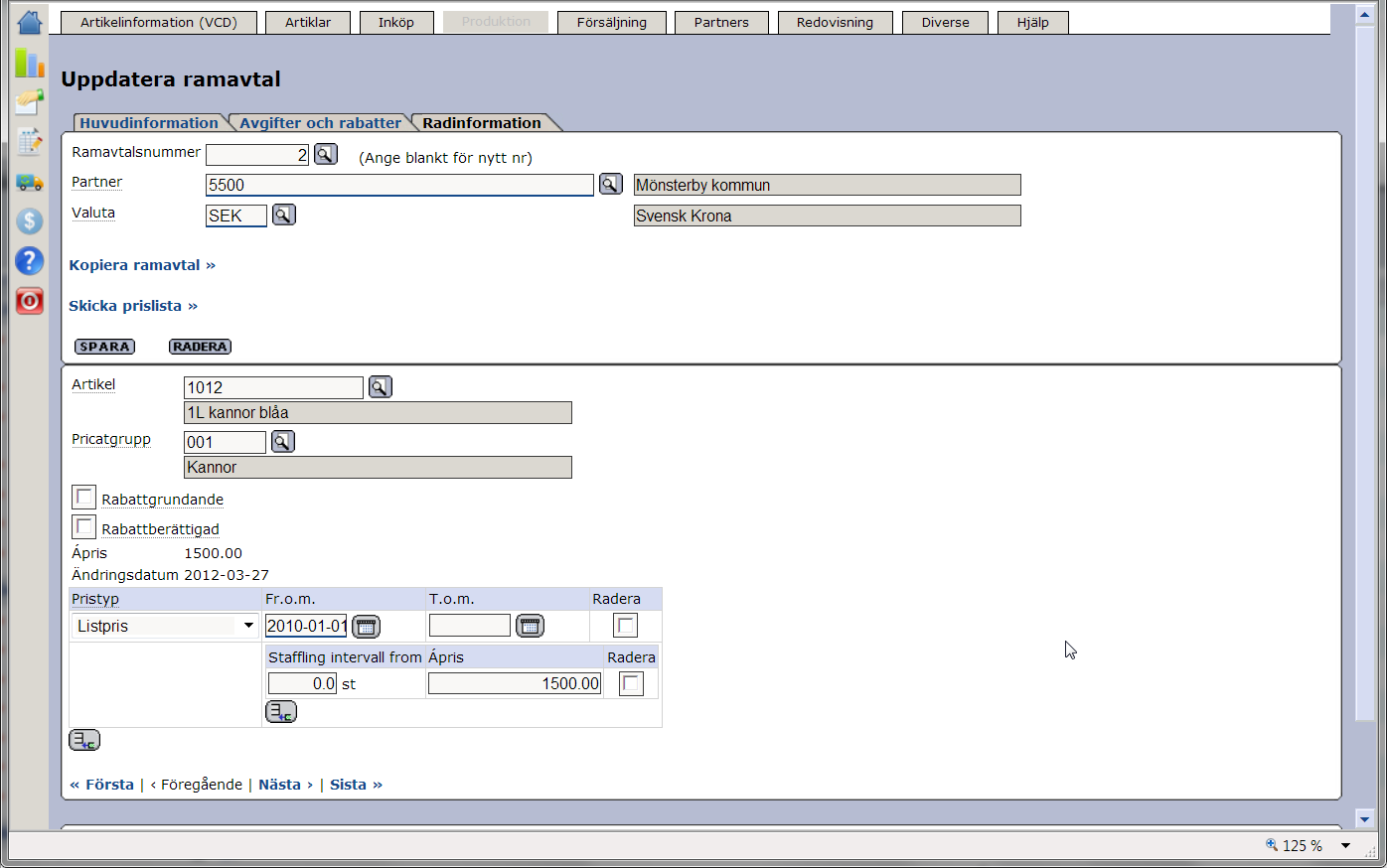Screen dimensions: 1387x868
Task: Open the Artiklar menu
Action: tap(308, 22)
